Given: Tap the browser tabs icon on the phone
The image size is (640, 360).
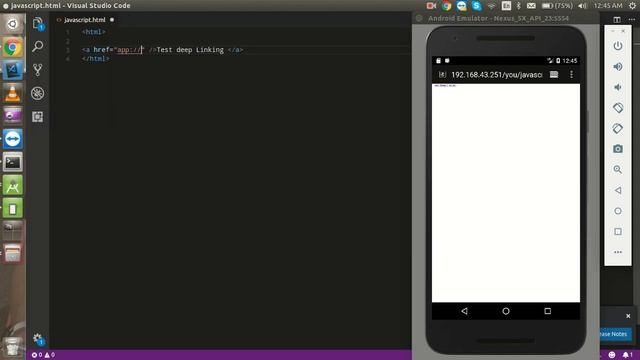Looking at the screenshot, I should pyautogui.click(x=554, y=74).
